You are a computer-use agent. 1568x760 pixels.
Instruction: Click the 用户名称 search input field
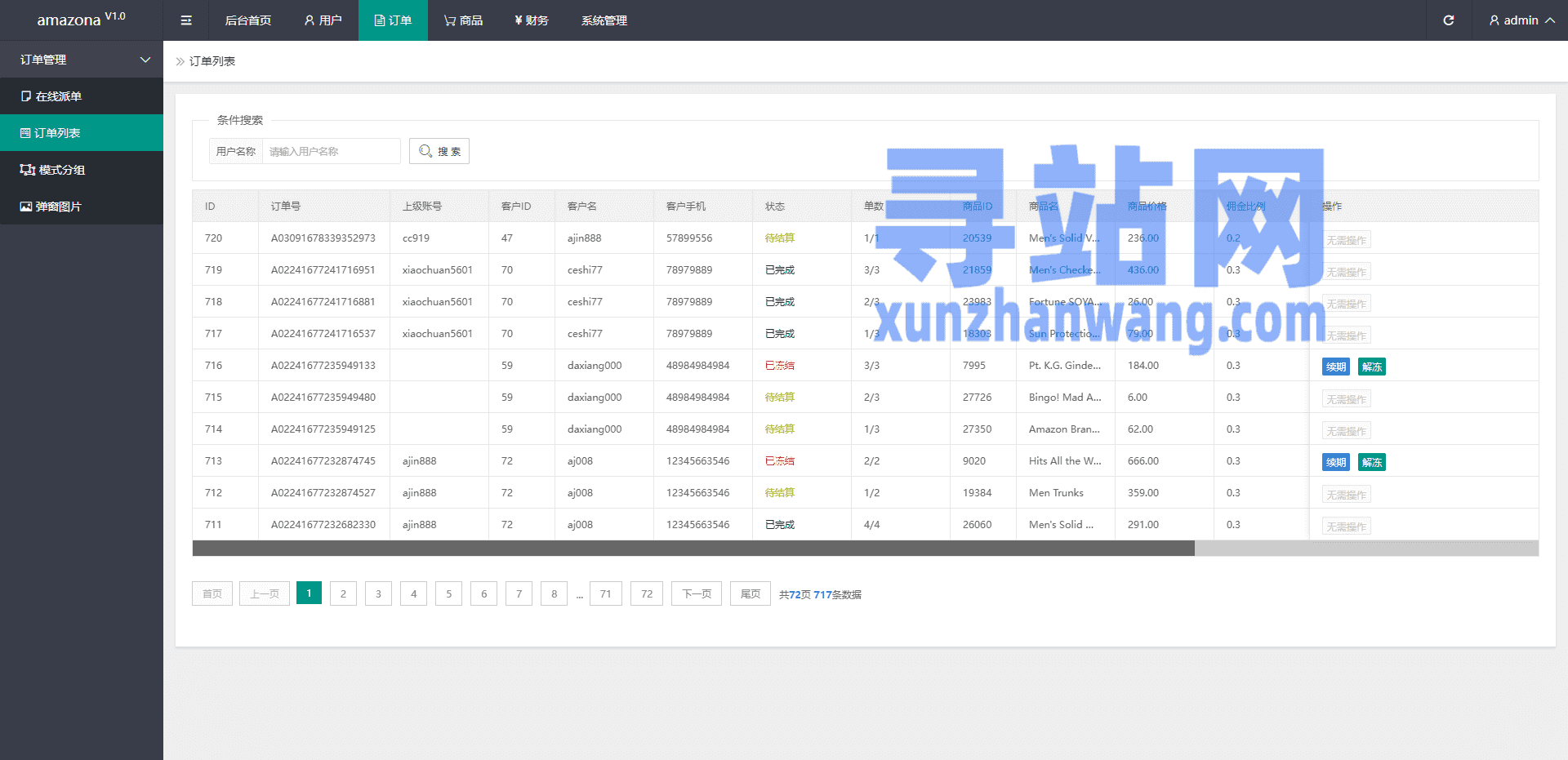[x=331, y=151]
